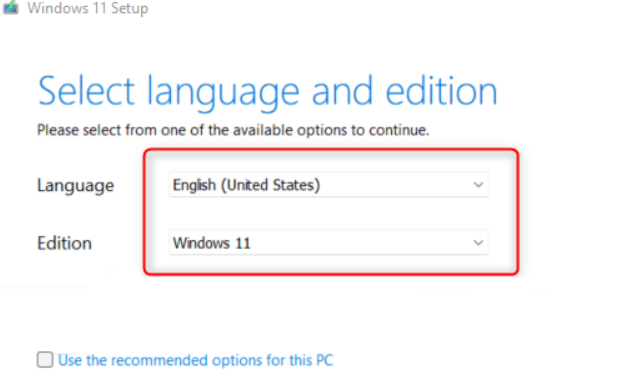The width and height of the screenshot is (621, 387).
Task: Open the English (United States) combo box
Action: coord(329,185)
